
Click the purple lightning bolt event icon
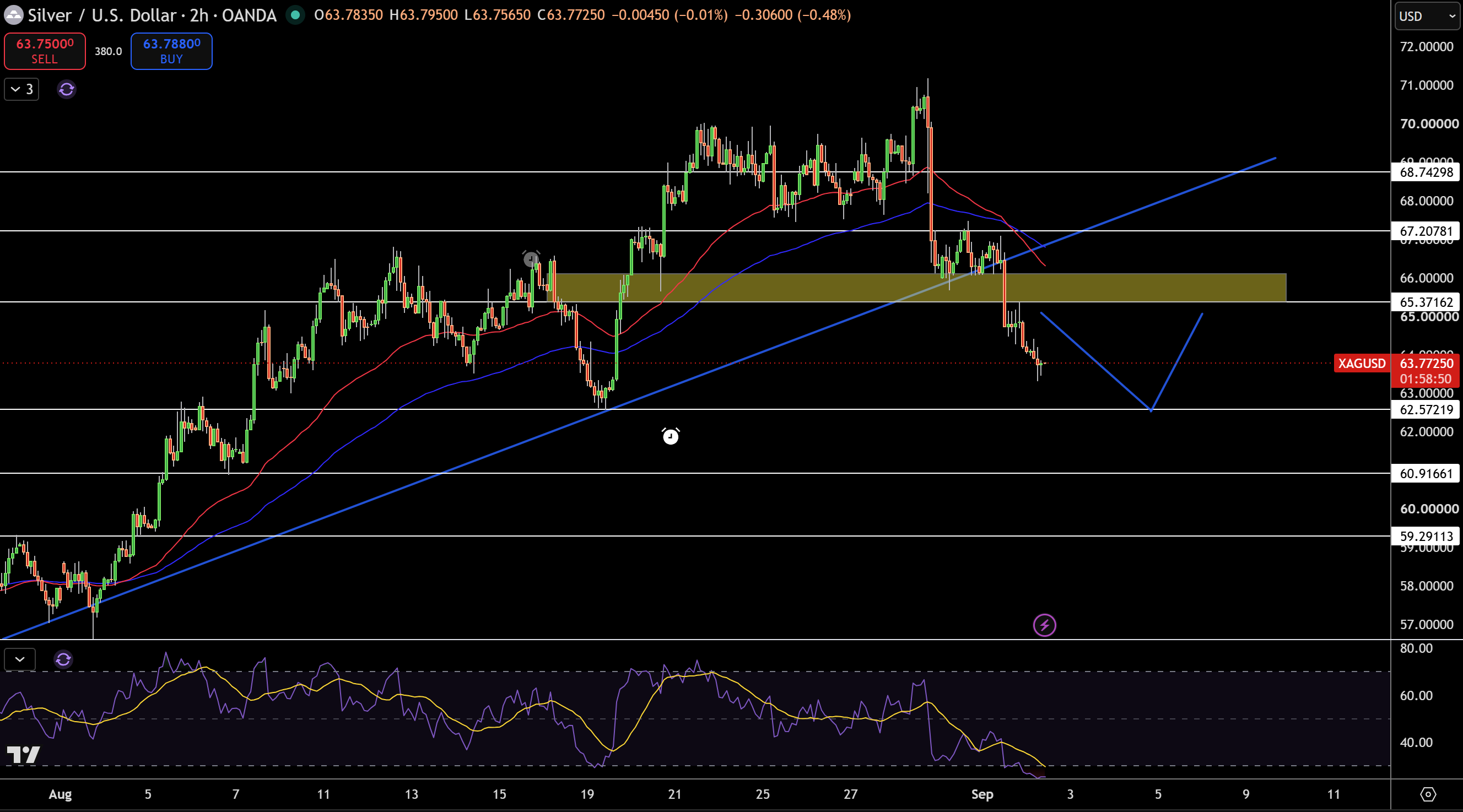(1044, 625)
